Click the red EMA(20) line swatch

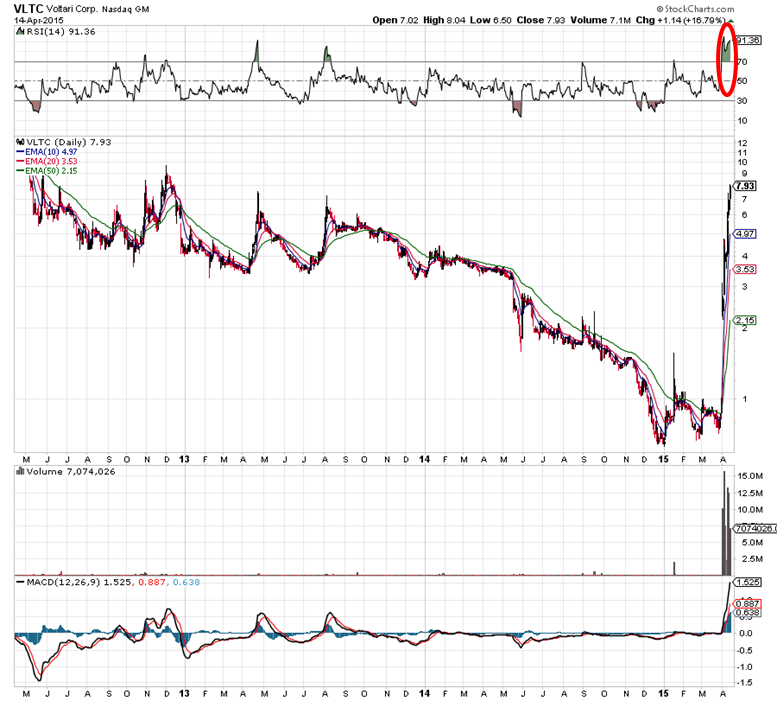pos(20,162)
